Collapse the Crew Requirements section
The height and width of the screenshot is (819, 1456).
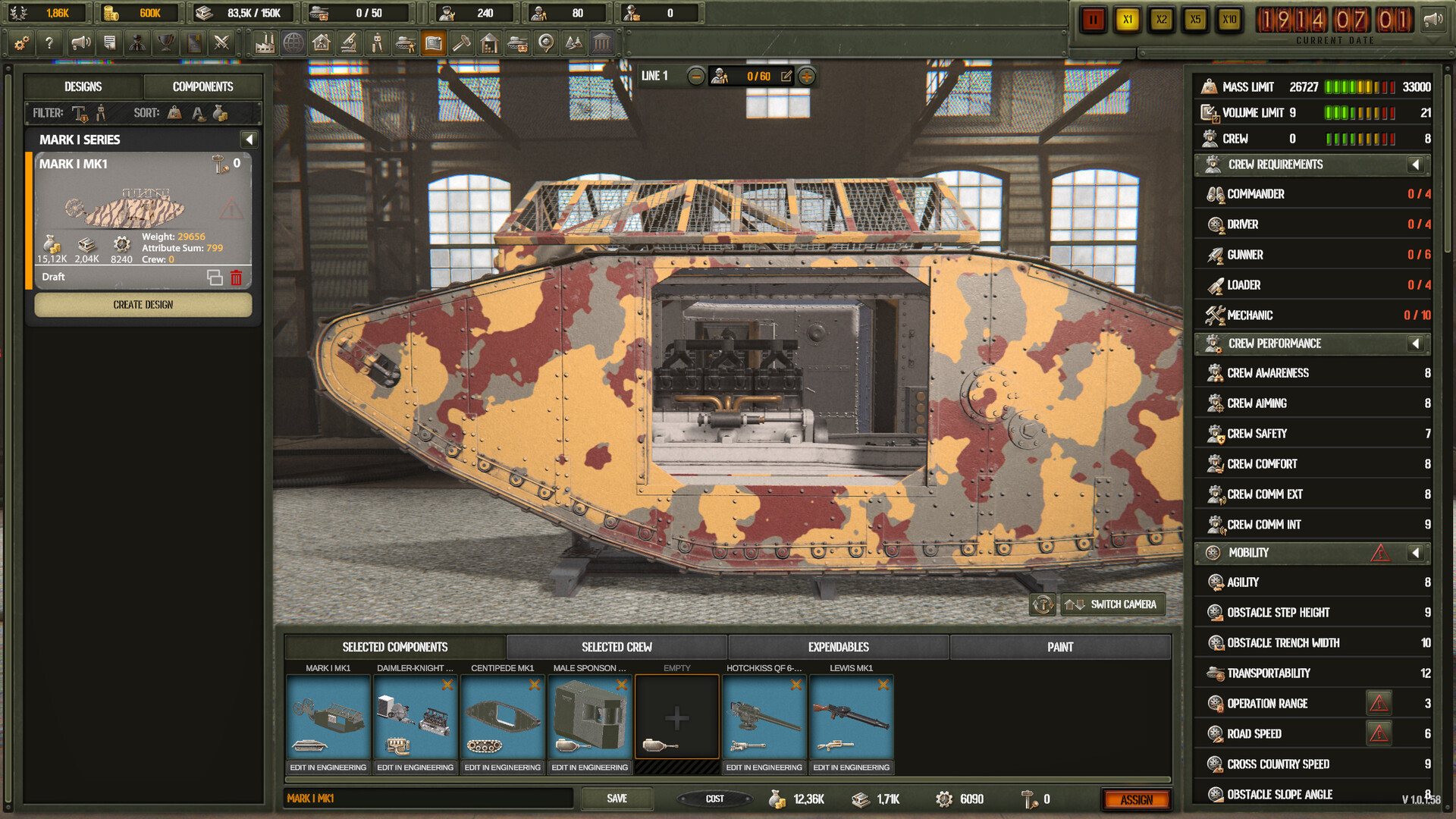coord(1415,165)
